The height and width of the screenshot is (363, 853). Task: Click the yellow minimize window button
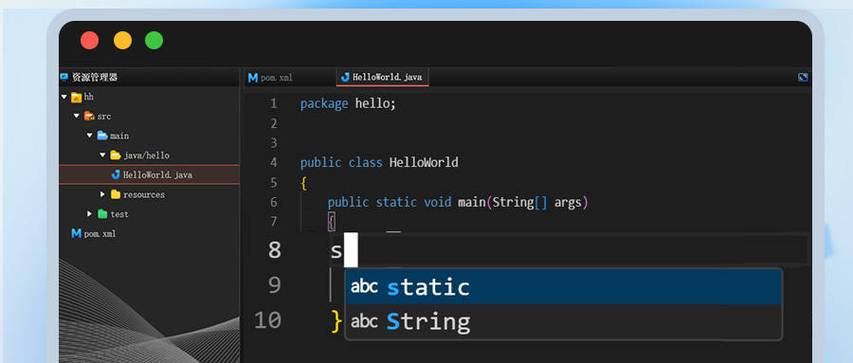coord(122,40)
